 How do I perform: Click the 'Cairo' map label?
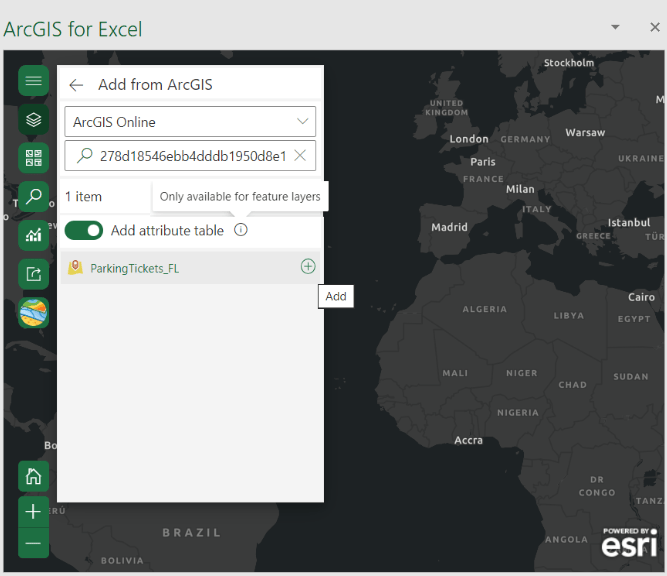click(641, 297)
